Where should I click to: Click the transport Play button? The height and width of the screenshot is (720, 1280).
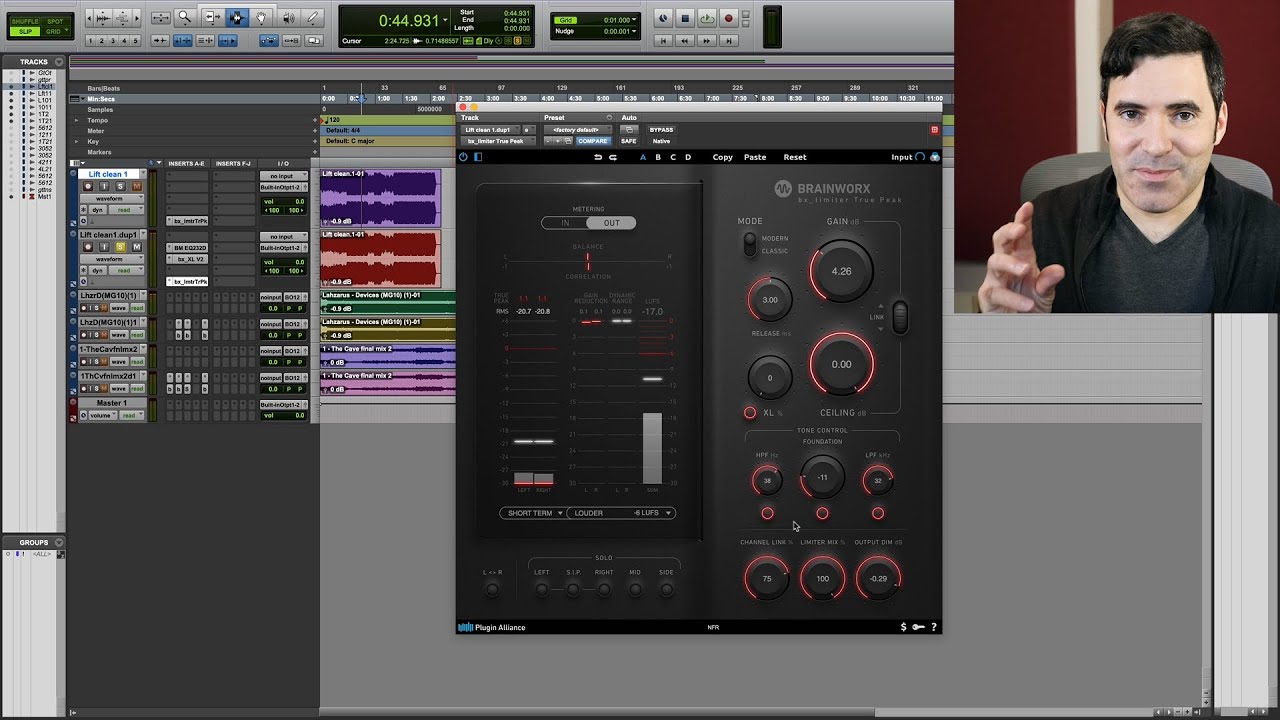[707, 18]
